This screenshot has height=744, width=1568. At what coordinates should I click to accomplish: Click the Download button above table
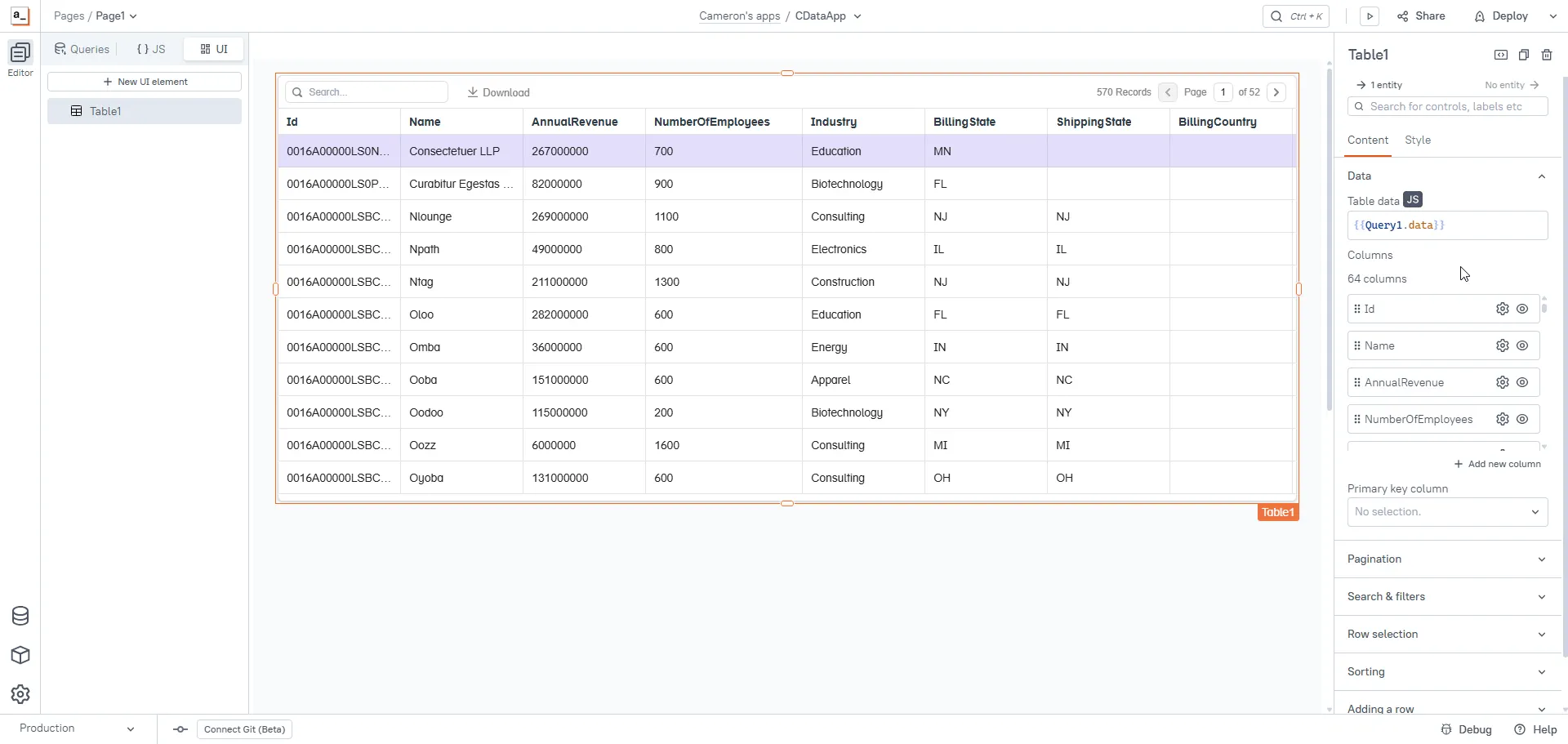tap(498, 92)
